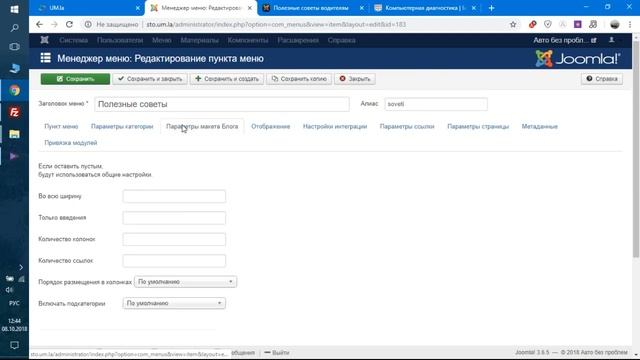Click the shield extension icon
Screen dimensions: 640x360
tap(548, 24)
